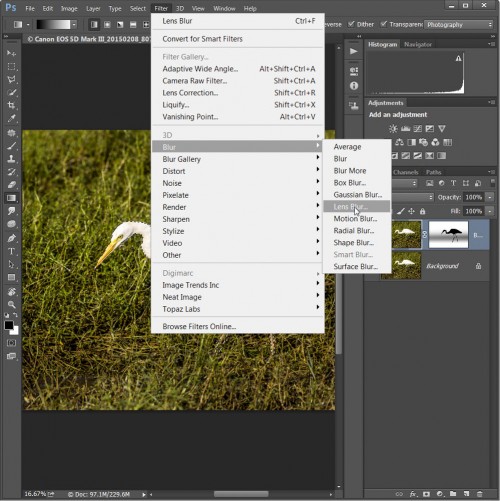Viewport: 500px width, 501px height.
Task: Toggle Quick Mask mode
Action: tap(11, 343)
